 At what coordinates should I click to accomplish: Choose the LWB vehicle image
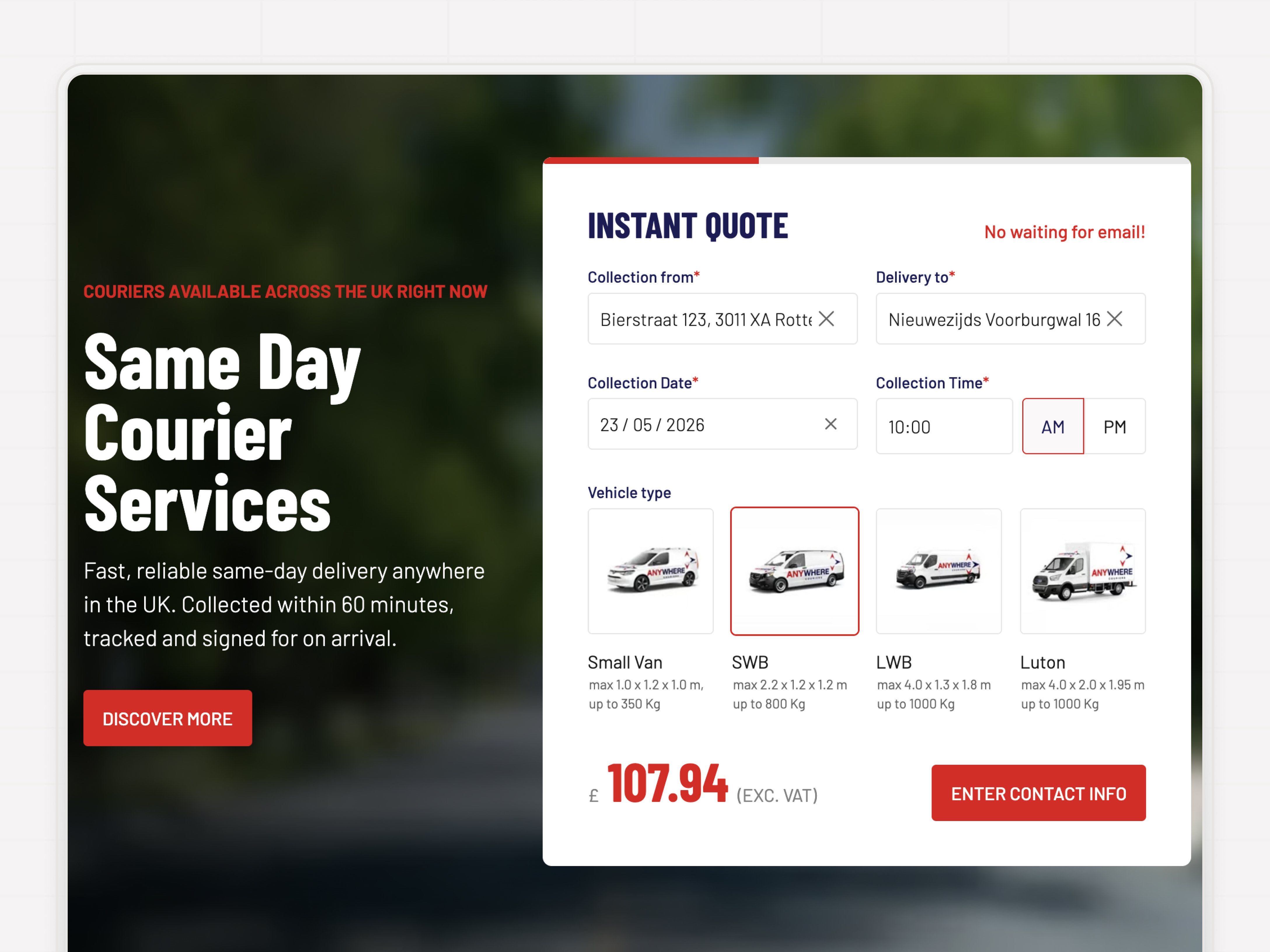tap(939, 572)
